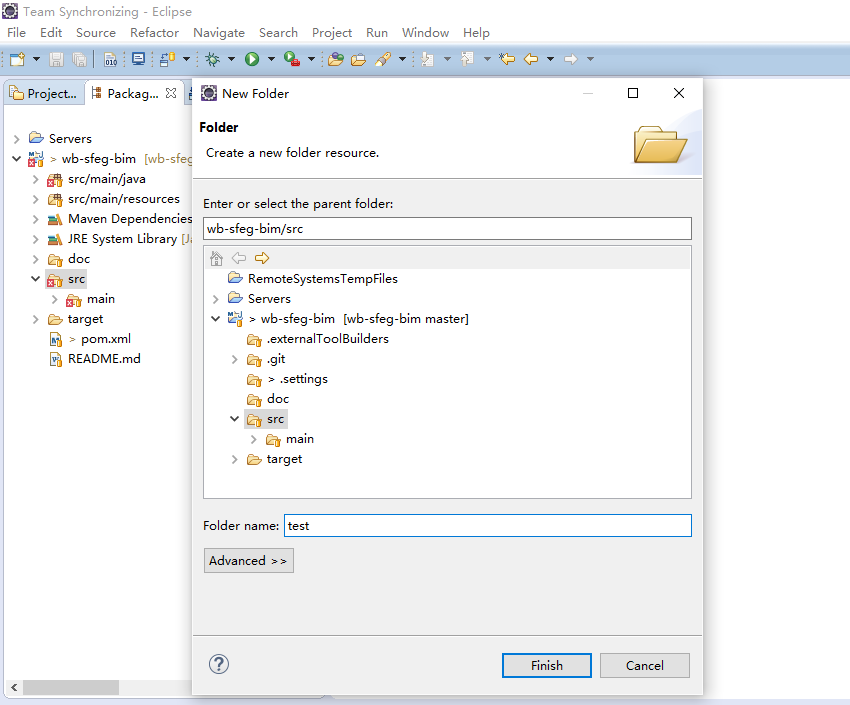The image size is (850, 705).
Task: Click the database connection toolbar icon
Action: click(x=167, y=59)
